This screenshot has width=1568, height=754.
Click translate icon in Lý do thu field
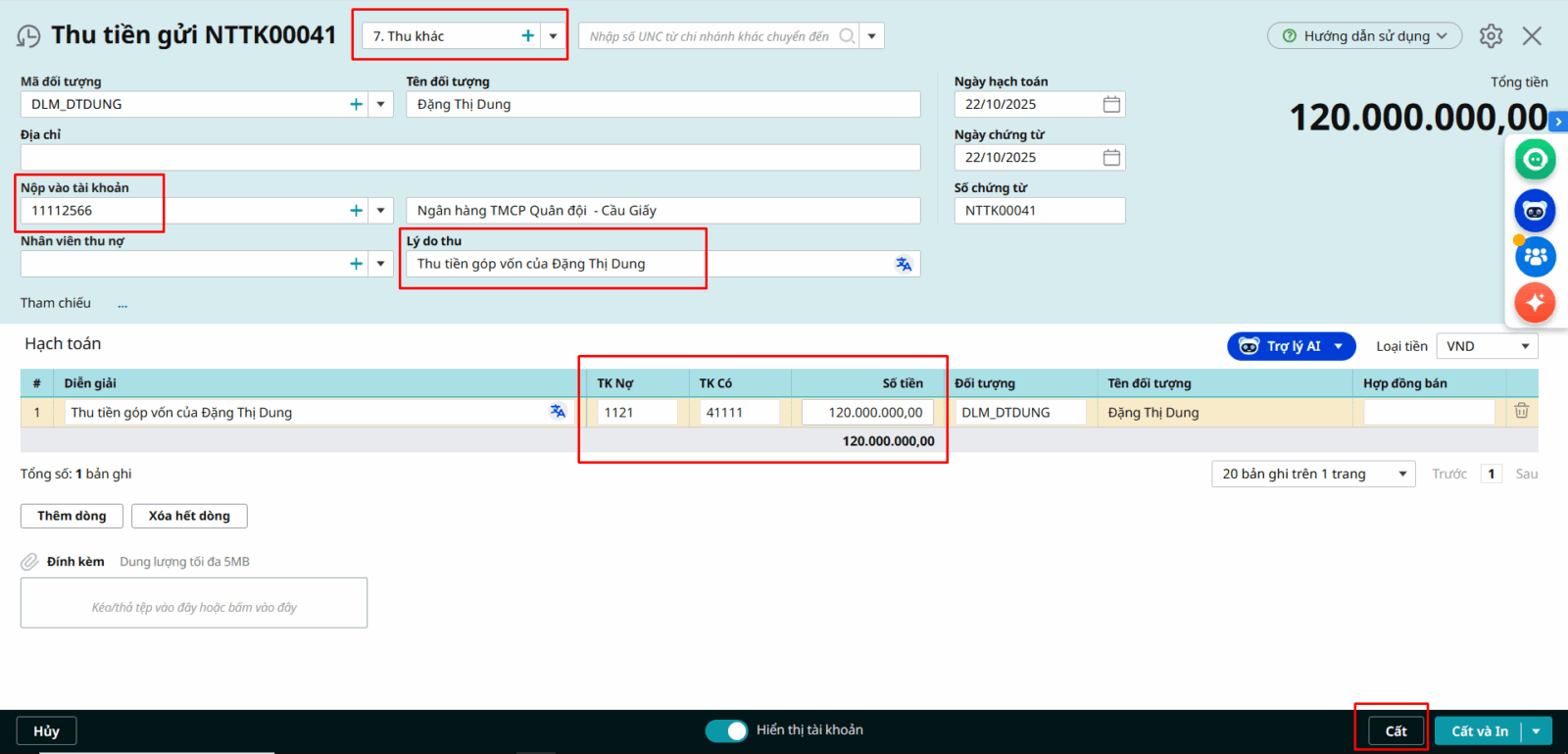[x=904, y=264]
